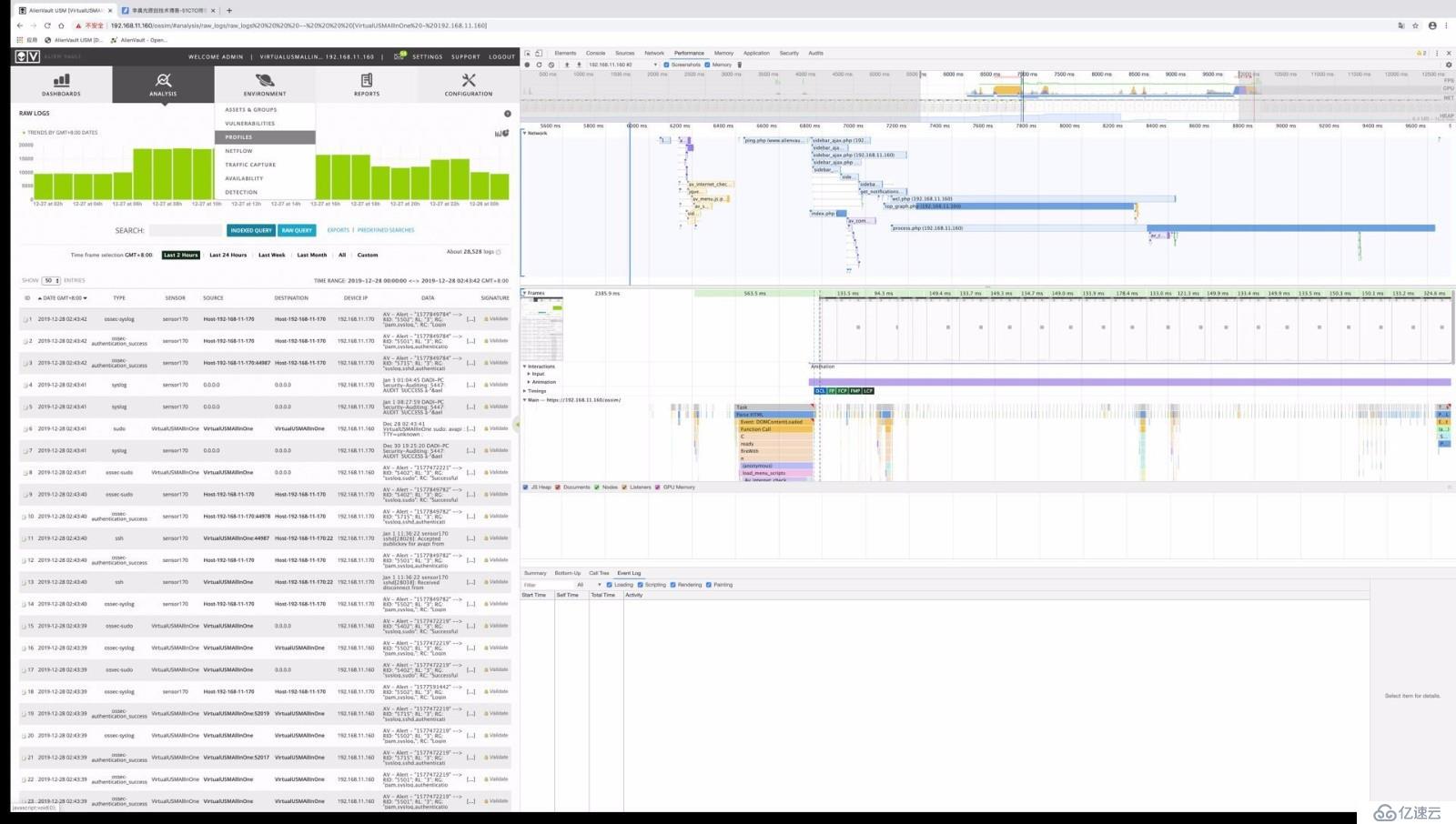Click the Logout link in the header

(x=501, y=56)
